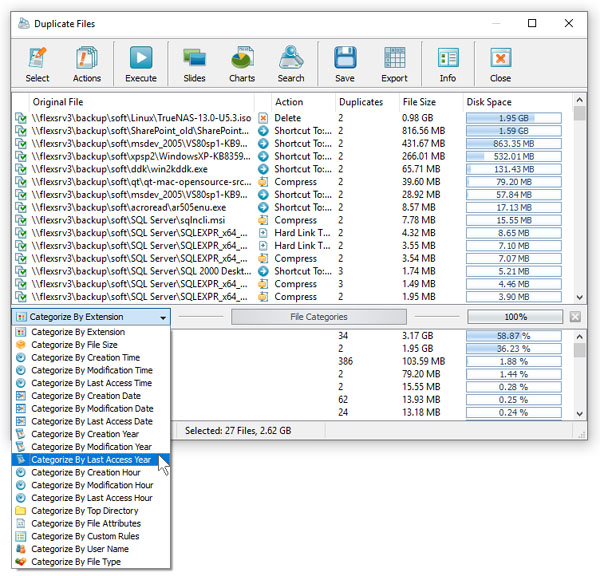Choose Categorize By Last Access Time

pos(91,383)
